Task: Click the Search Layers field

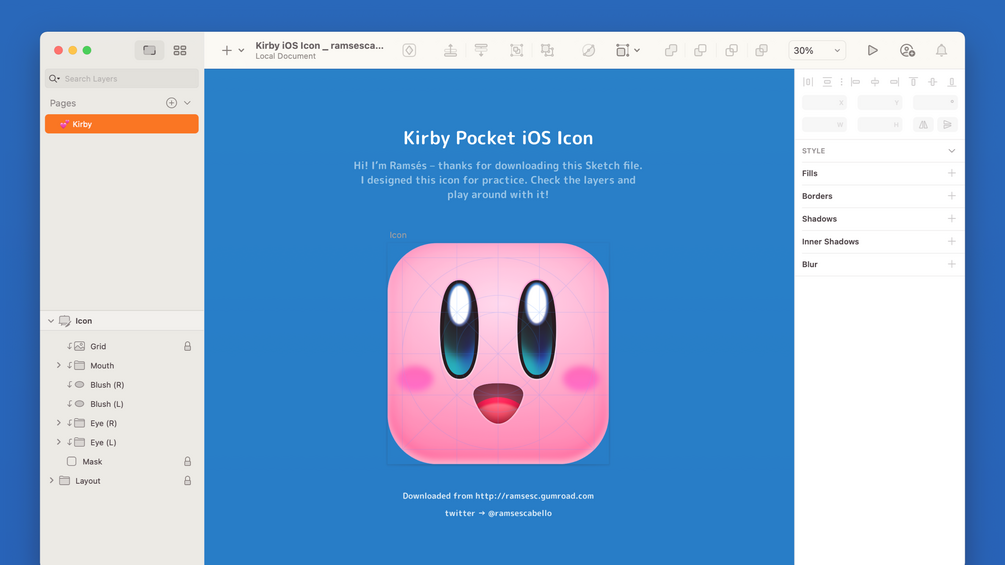Action: 122,78
